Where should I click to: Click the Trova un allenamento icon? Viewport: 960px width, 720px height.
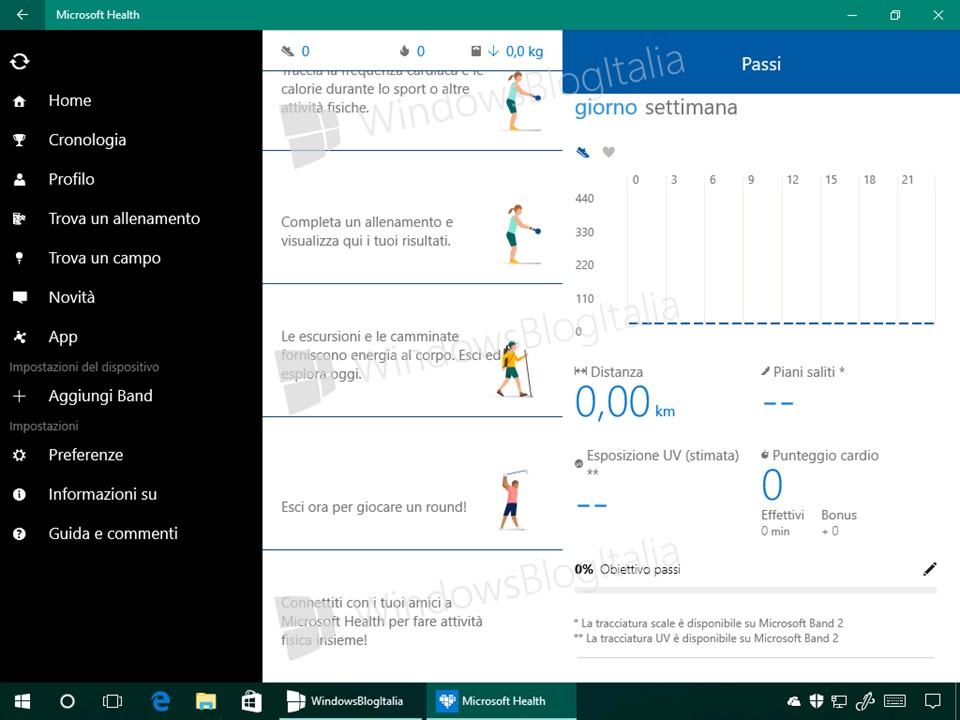tap(20, 219)
